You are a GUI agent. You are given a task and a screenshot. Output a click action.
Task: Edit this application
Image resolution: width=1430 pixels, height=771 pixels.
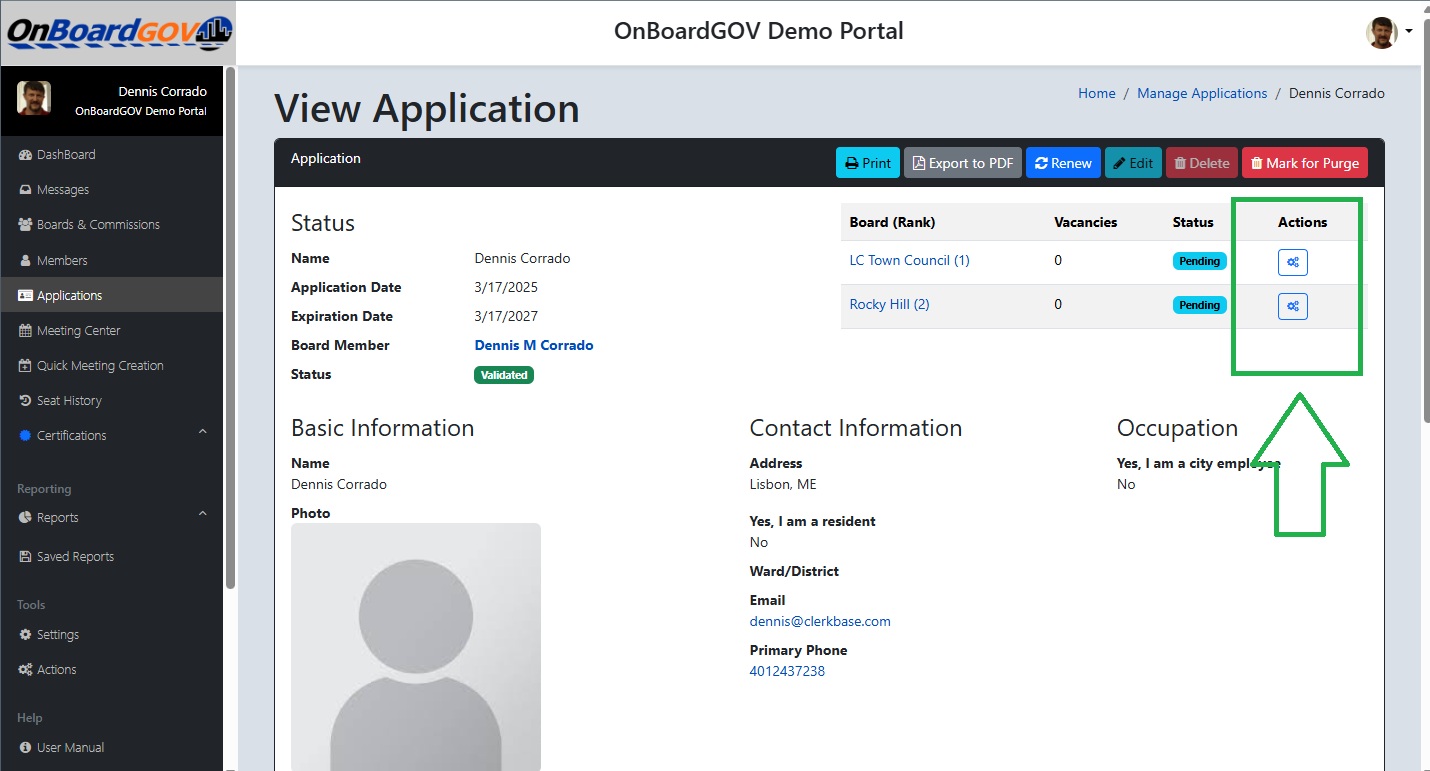1132,163
